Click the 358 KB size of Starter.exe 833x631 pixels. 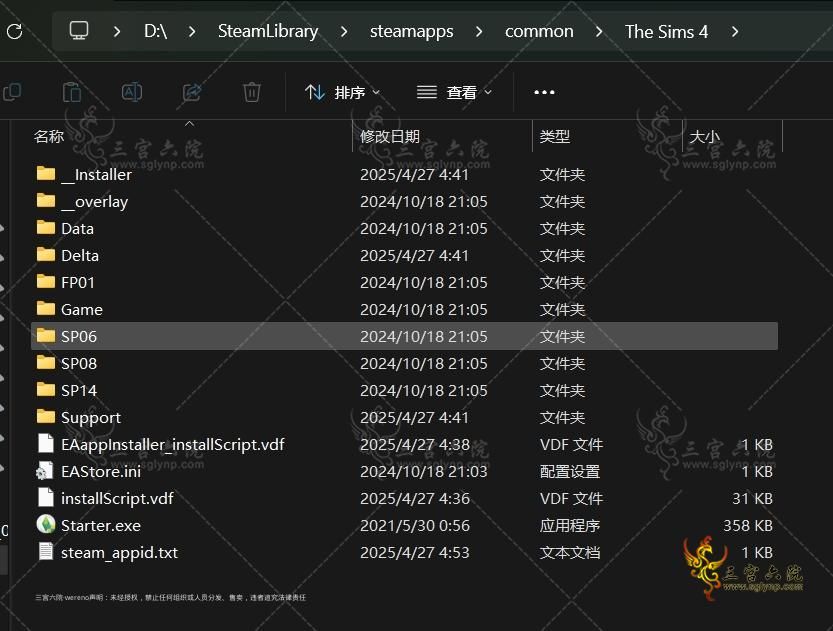748,525
